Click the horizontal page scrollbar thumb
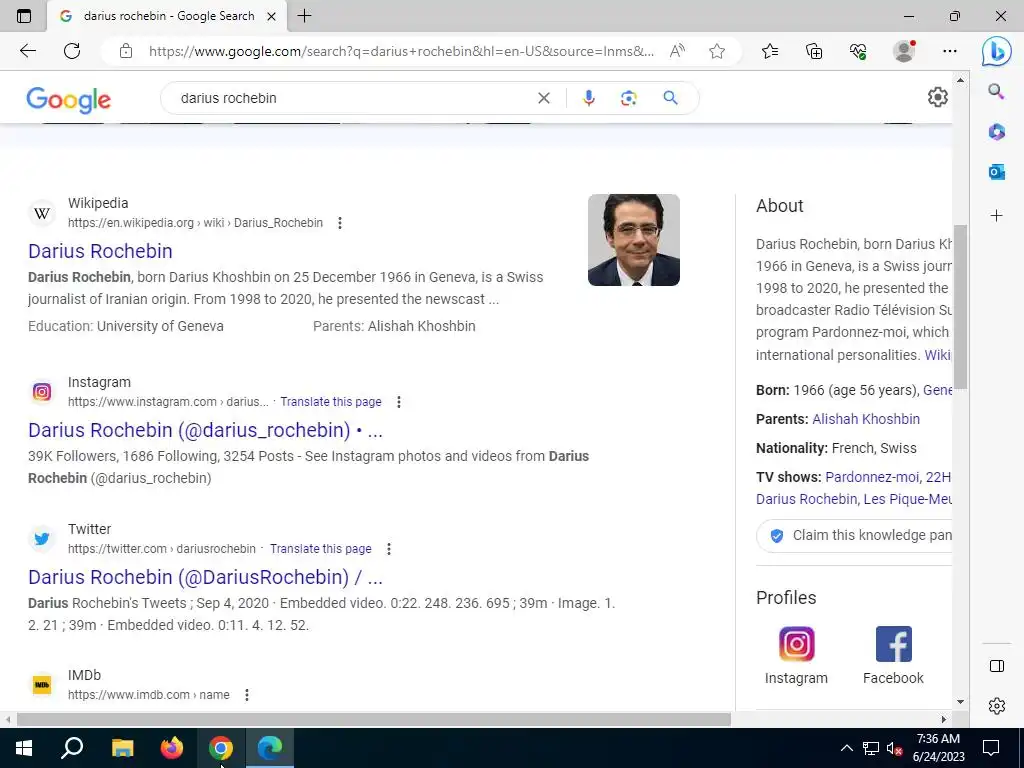The width and height of the screenshot is (1024, 768). click(x=374, y=719)
